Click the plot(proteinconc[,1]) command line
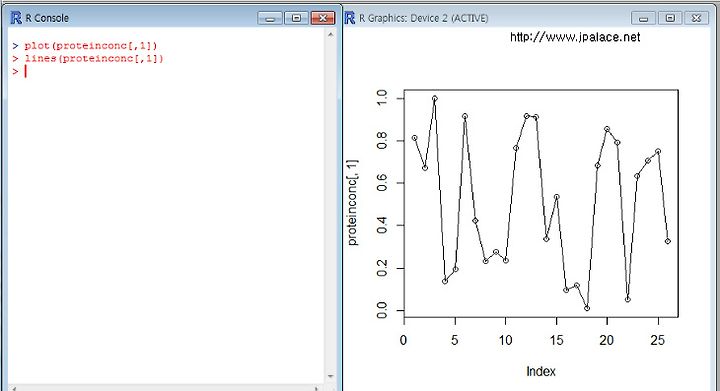Screen dimensions: 720x391 click(85, 46)
